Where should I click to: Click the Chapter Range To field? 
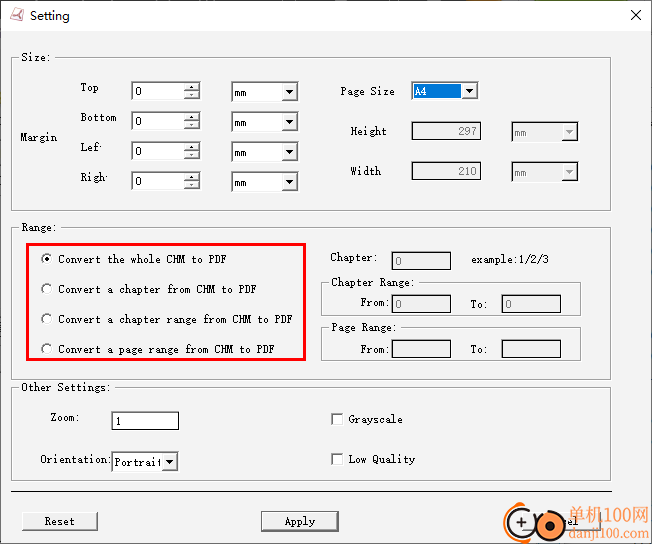(x=531, y=304)
